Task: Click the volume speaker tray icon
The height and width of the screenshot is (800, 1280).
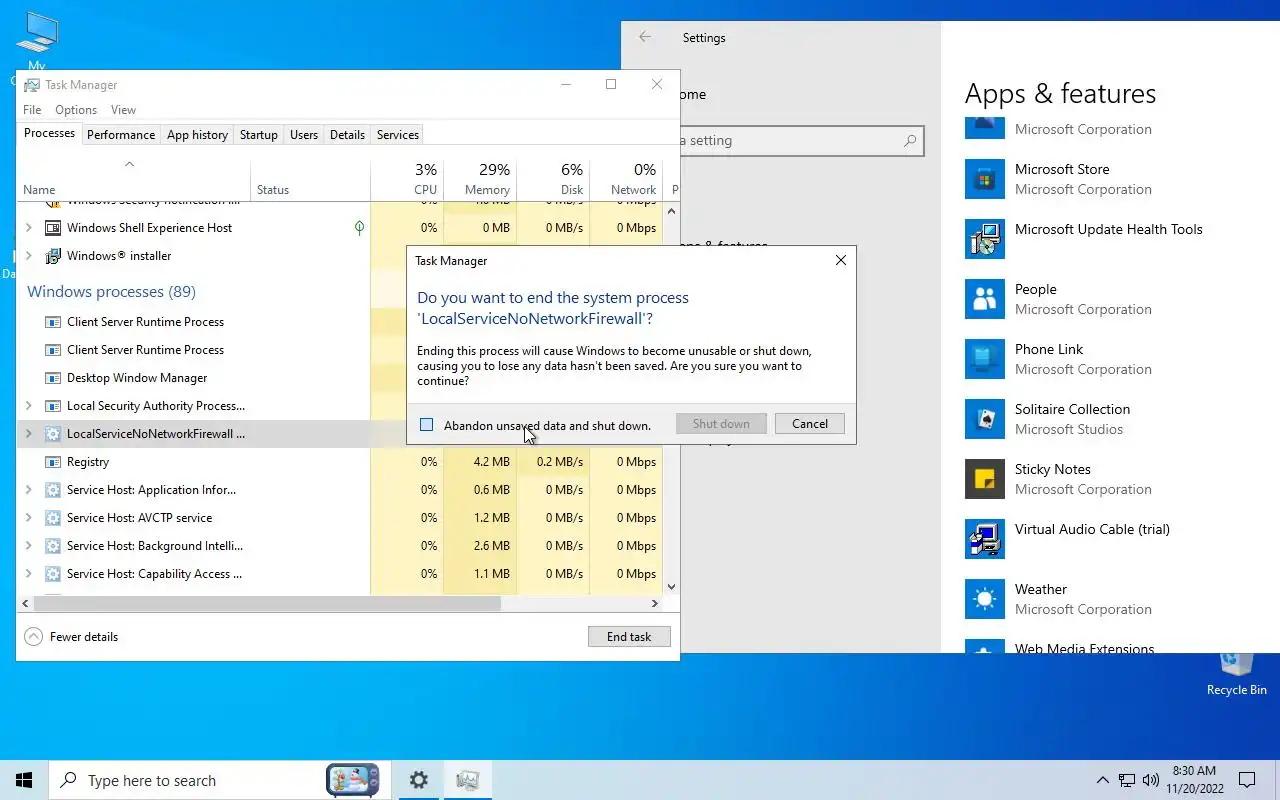Action: 1151,780
